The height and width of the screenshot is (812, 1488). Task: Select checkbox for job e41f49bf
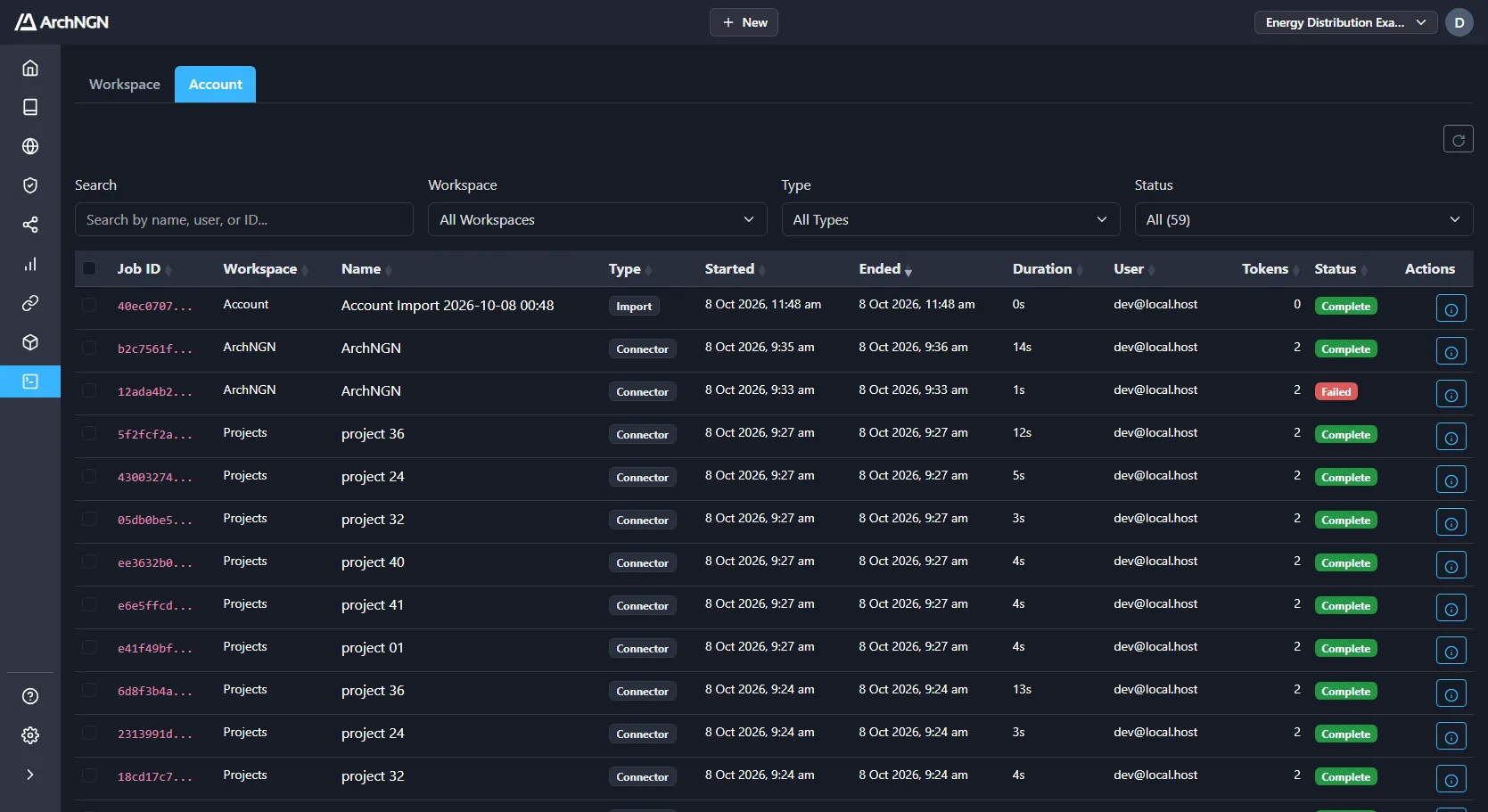click(x=89, y=647)
